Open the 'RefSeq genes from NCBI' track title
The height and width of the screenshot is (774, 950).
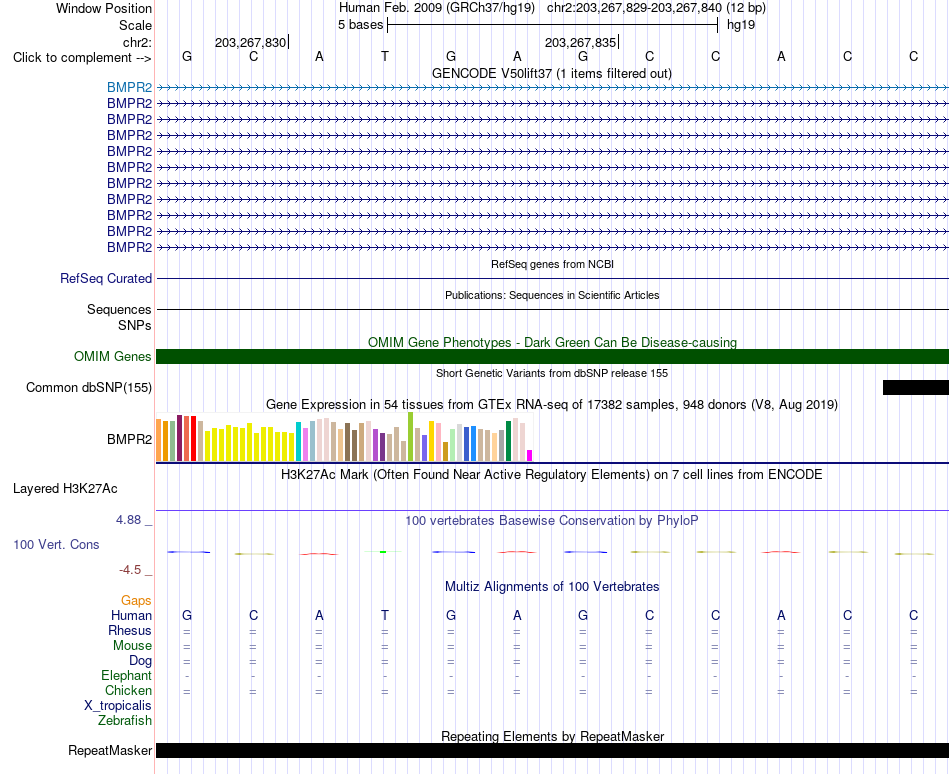[552, 264]
